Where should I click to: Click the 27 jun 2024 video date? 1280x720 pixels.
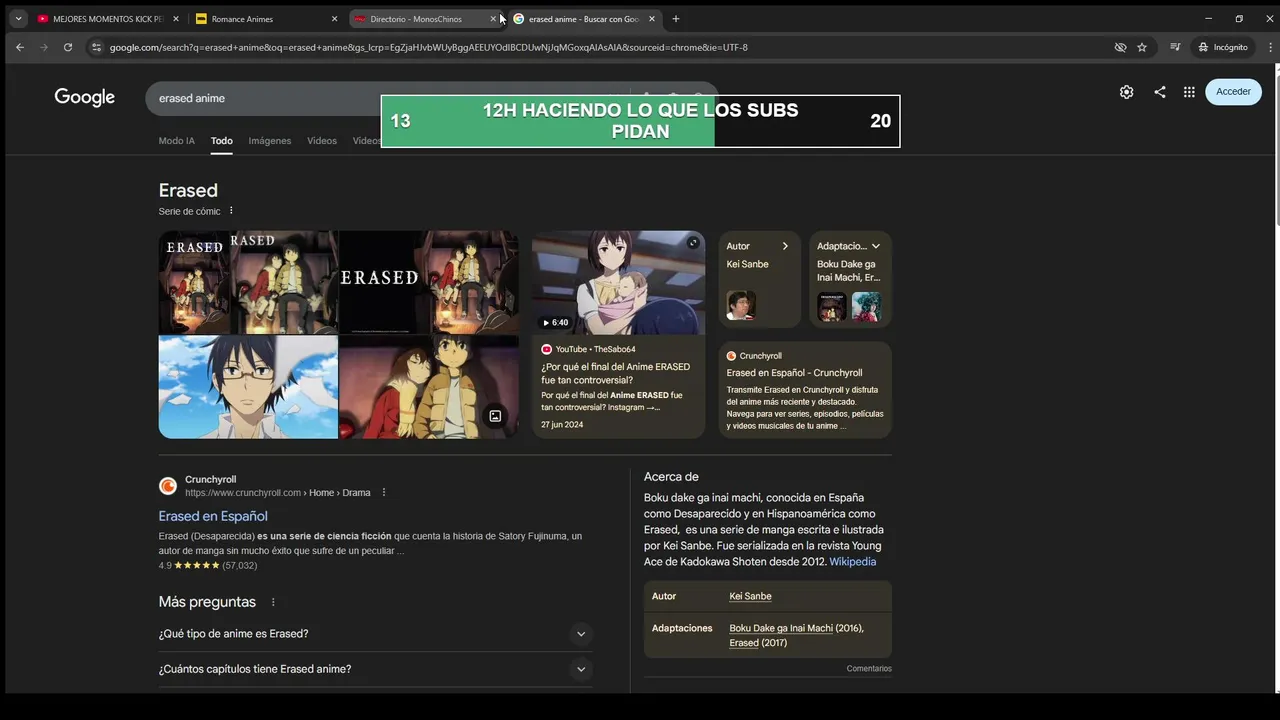[562, 425]
